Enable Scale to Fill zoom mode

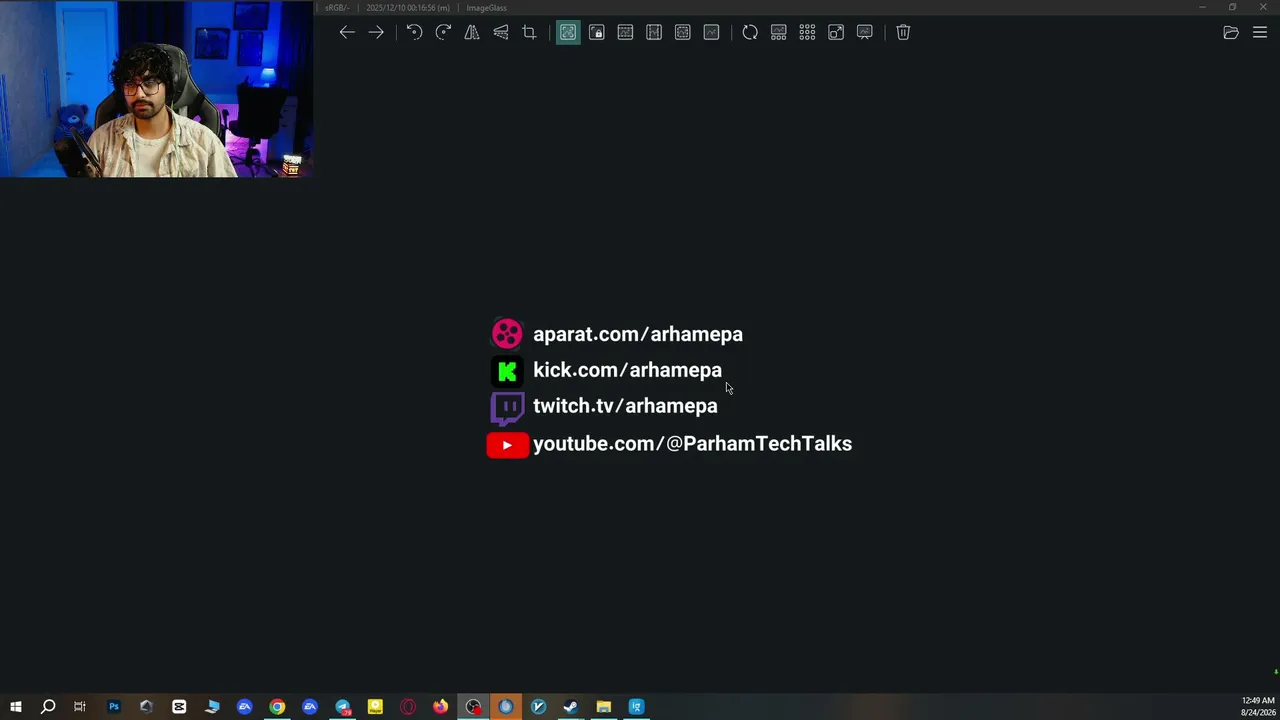[711, 32]
